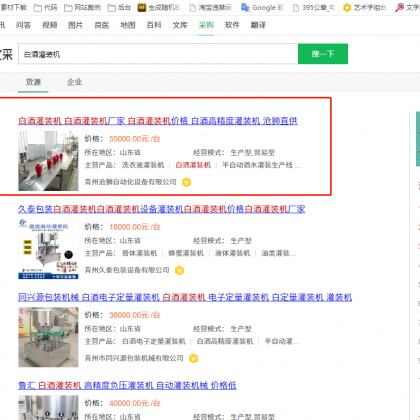Open the 同兴源包装机械 listing title
The image size is (420, 420).
pyautogui.click(x=185, y=297)
